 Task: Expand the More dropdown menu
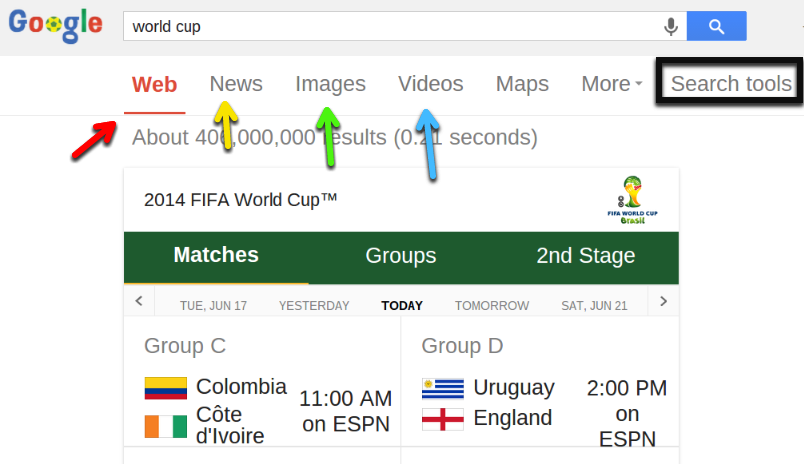pos(611,84)
